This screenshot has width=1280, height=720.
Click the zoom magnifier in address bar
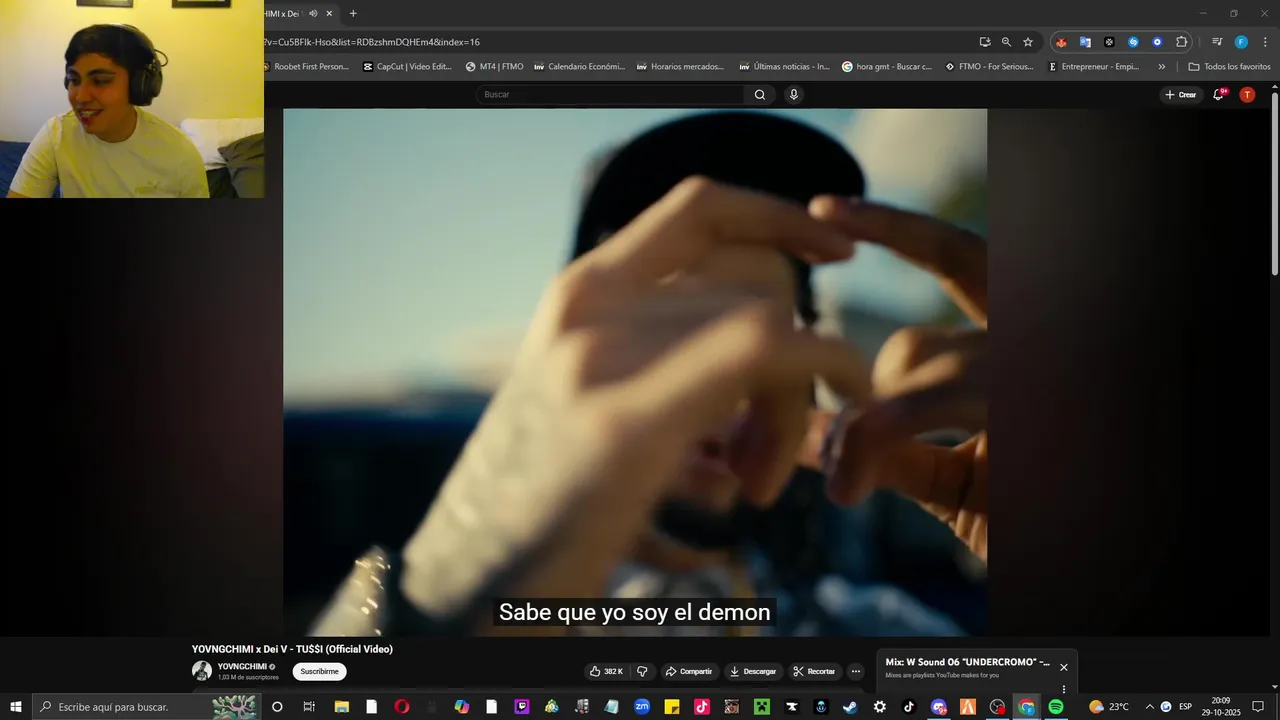pos(1006,42)
